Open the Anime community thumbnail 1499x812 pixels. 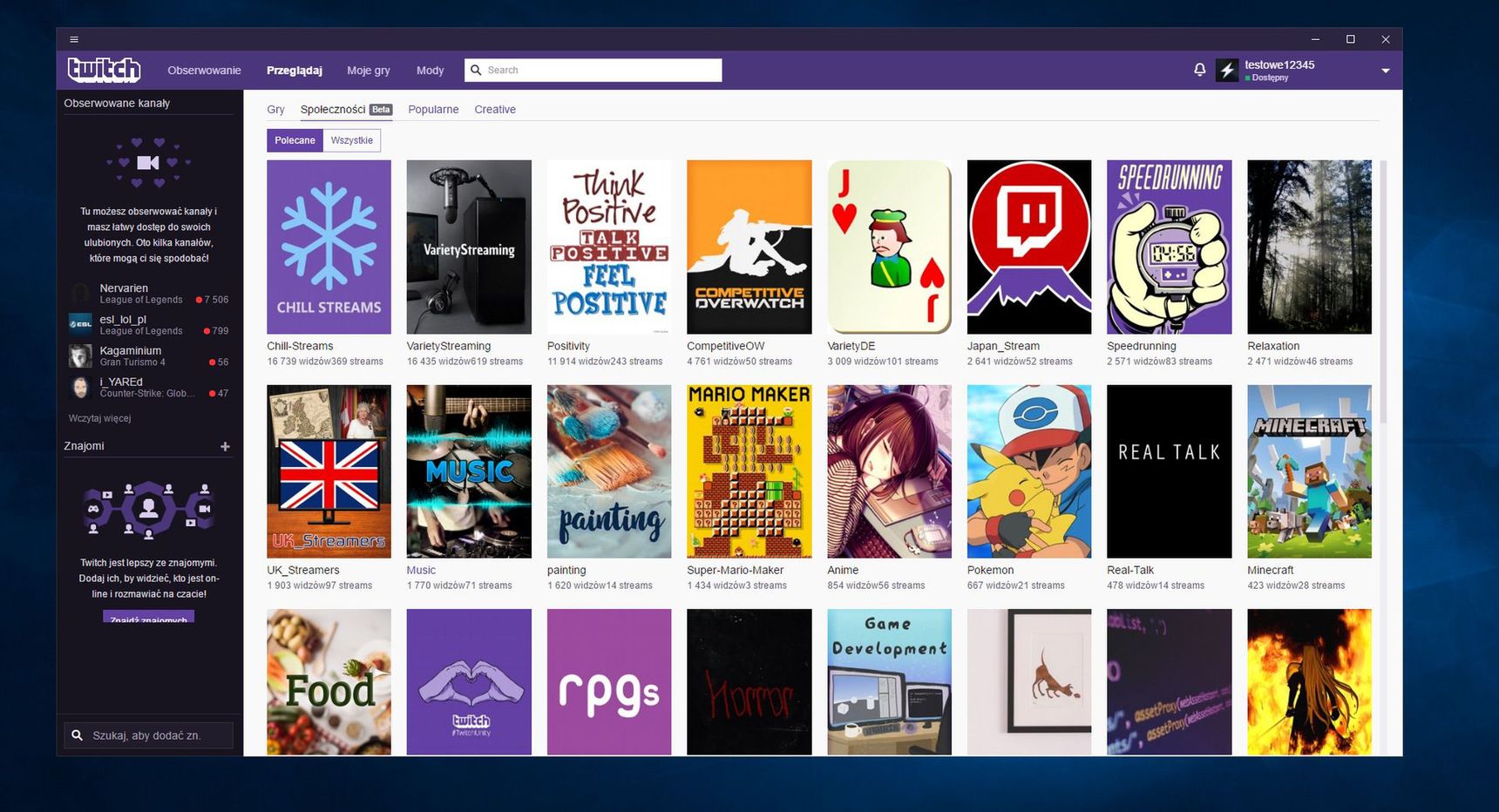(x=889, y=471)
